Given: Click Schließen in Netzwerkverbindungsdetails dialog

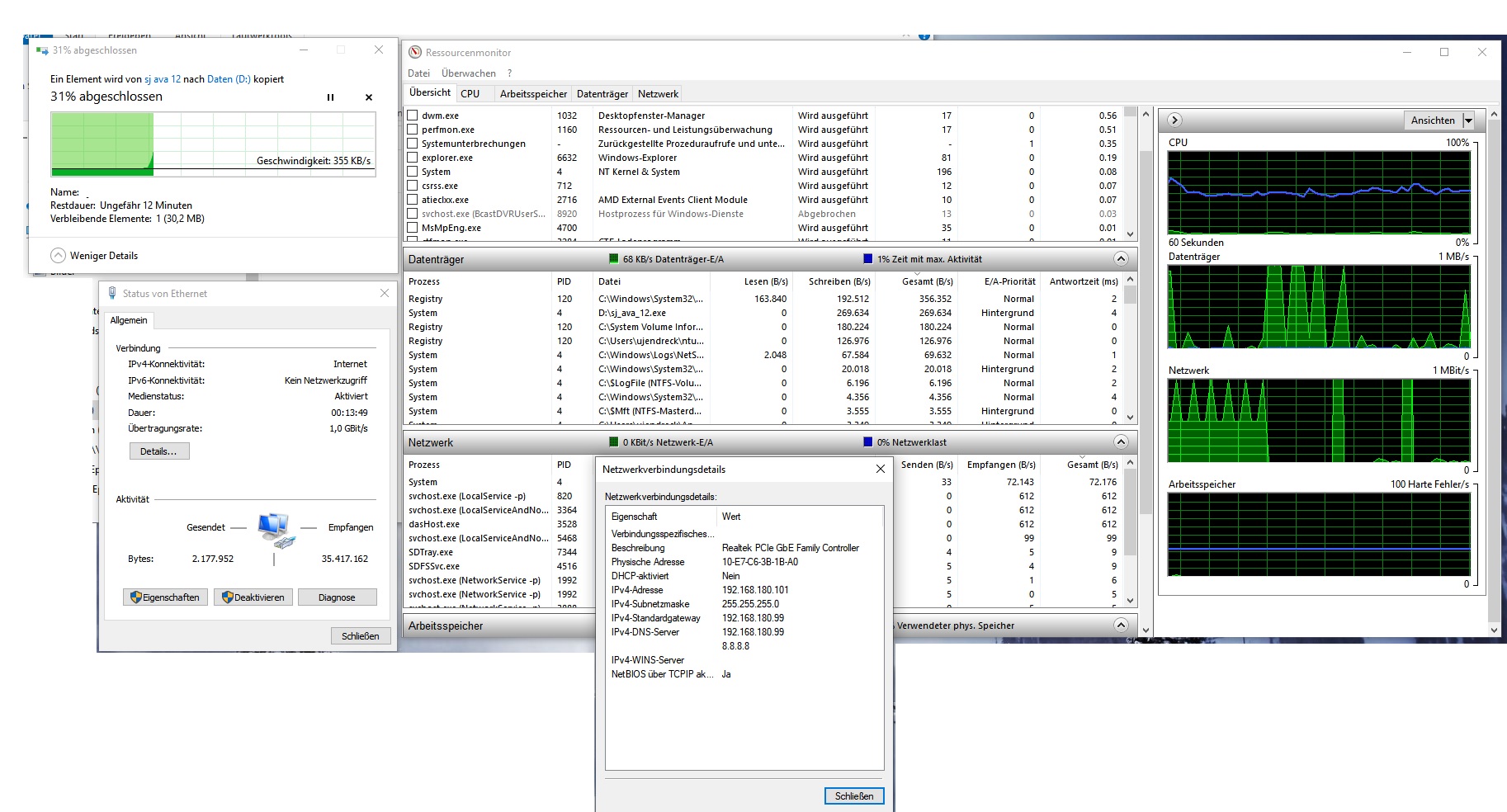Looking at the screenshot, I should (854, 796).
